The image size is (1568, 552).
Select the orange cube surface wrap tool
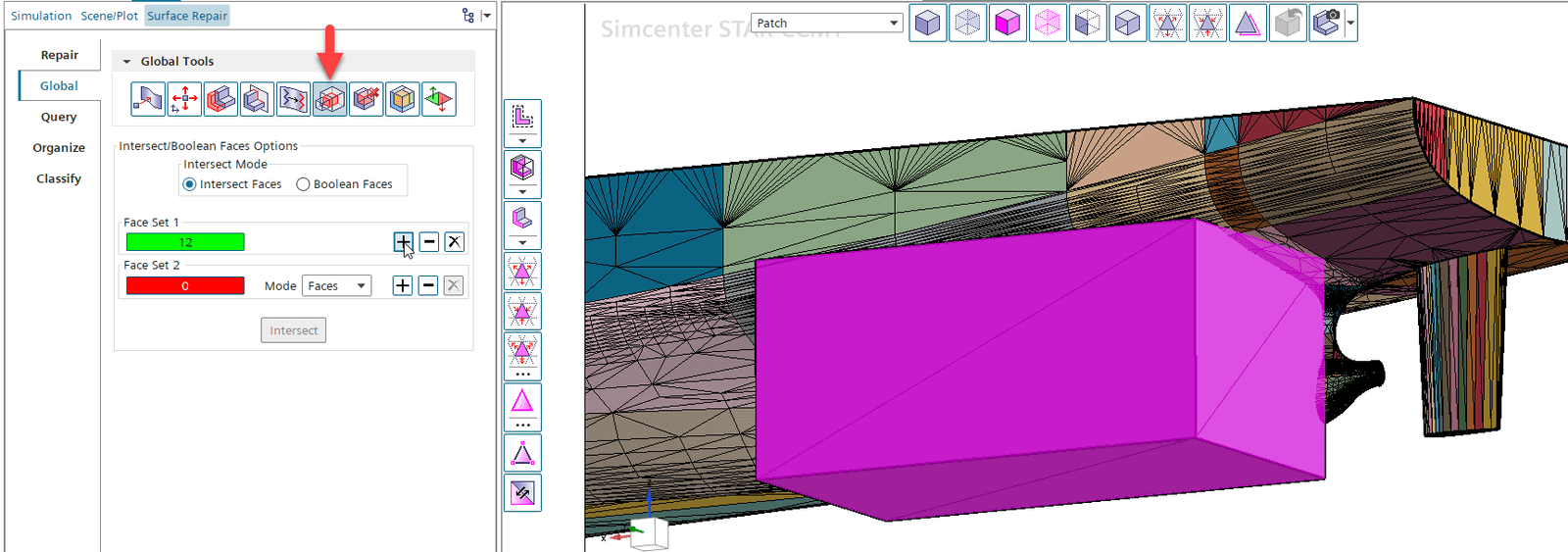(x=402, y=99)
